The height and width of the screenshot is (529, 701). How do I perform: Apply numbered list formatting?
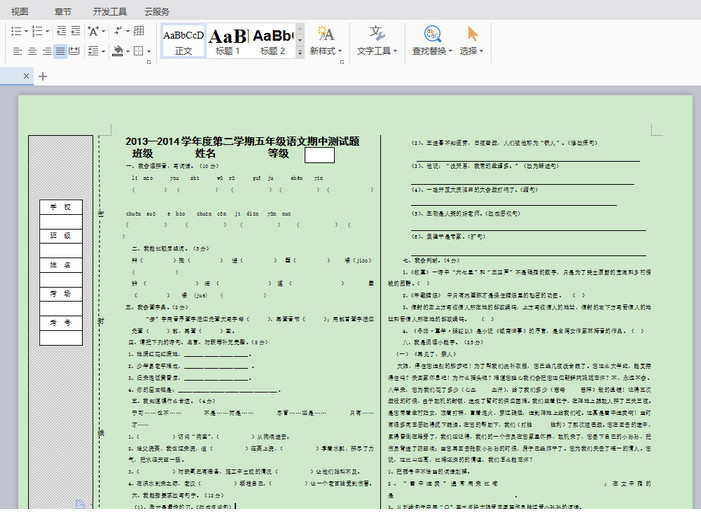click(x=37, y=31)
